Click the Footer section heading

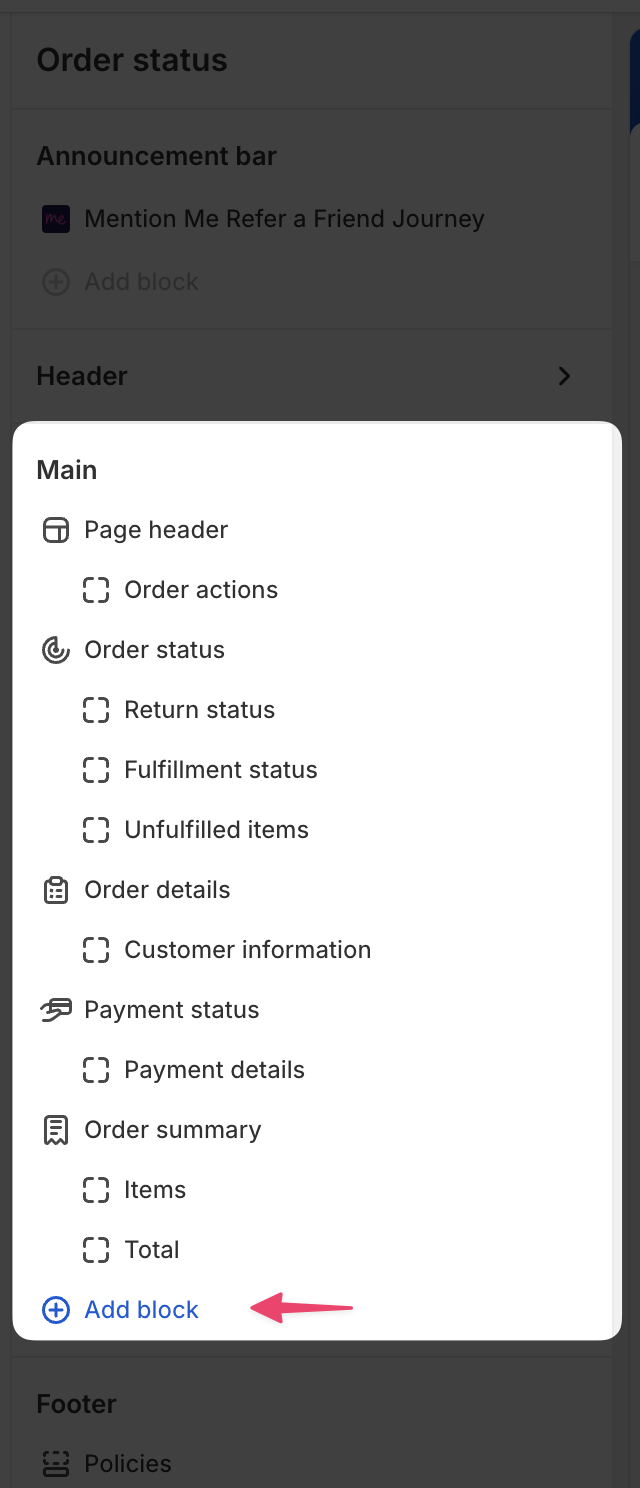tap(76, 1404)
